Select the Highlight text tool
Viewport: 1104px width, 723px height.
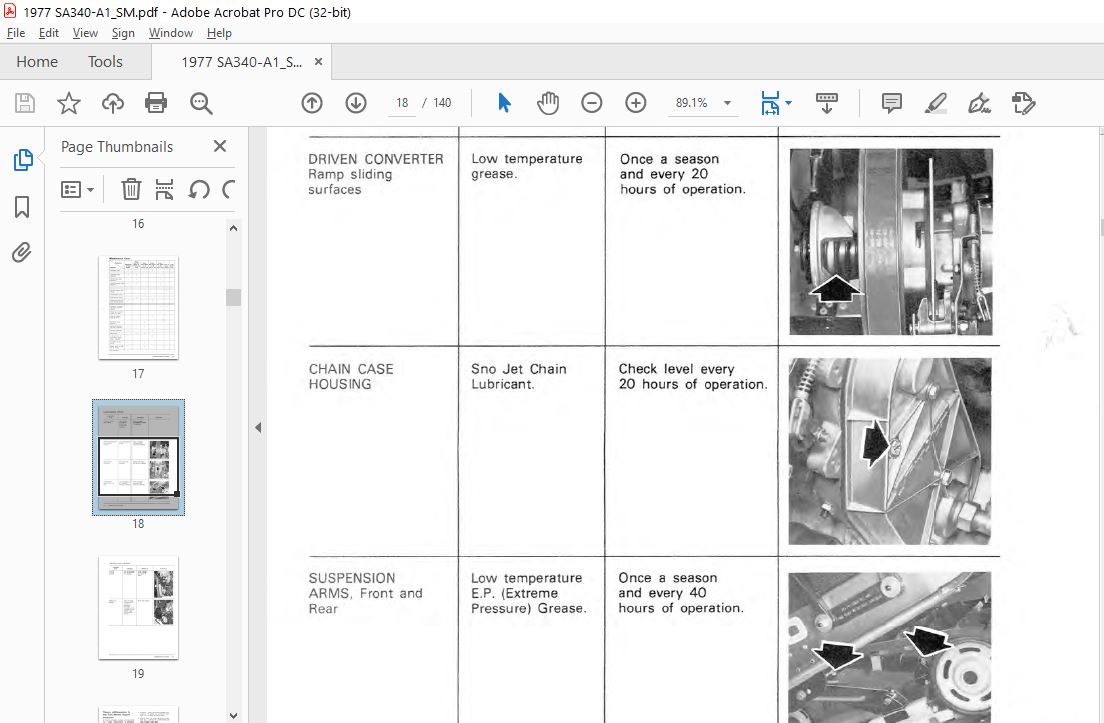[936, 103]
